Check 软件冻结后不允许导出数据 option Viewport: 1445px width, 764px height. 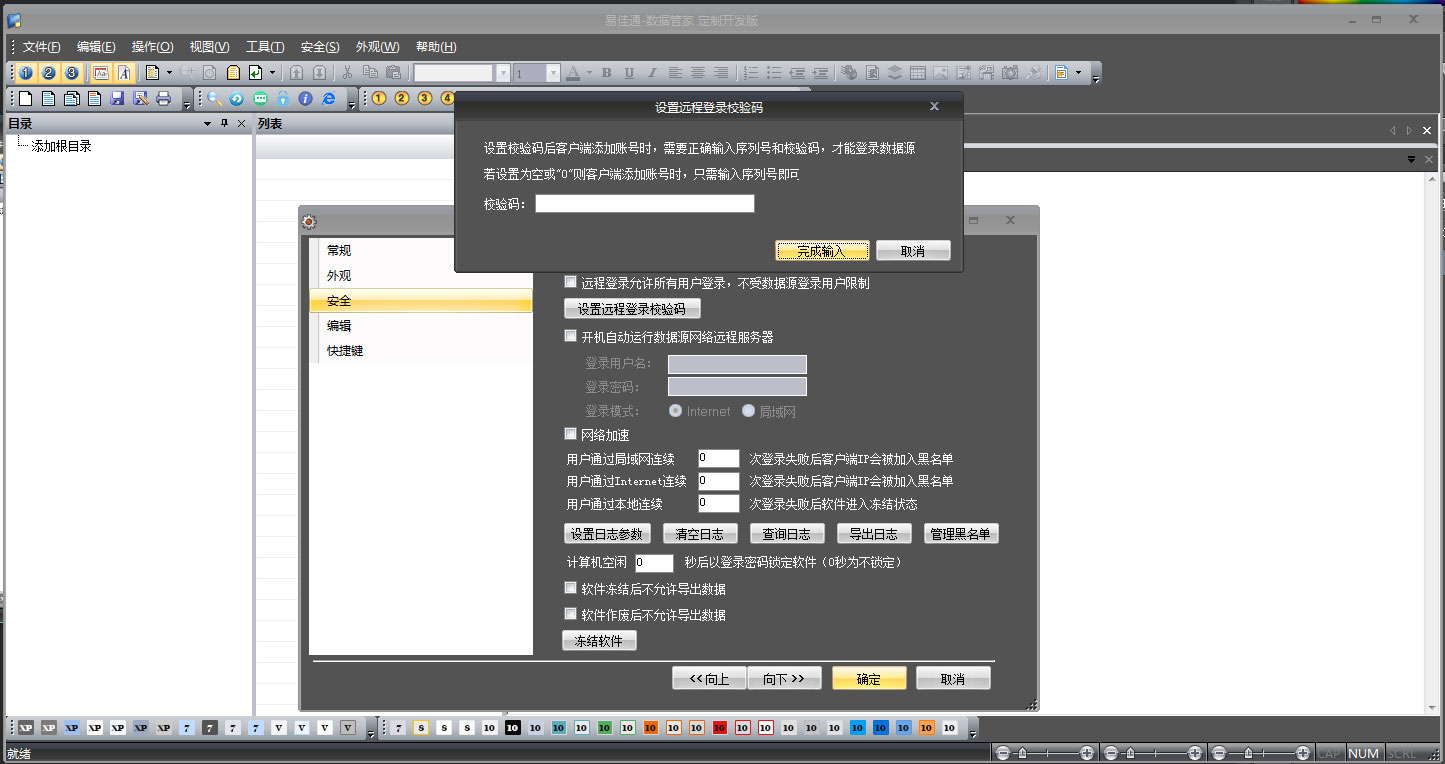point(571,588)
